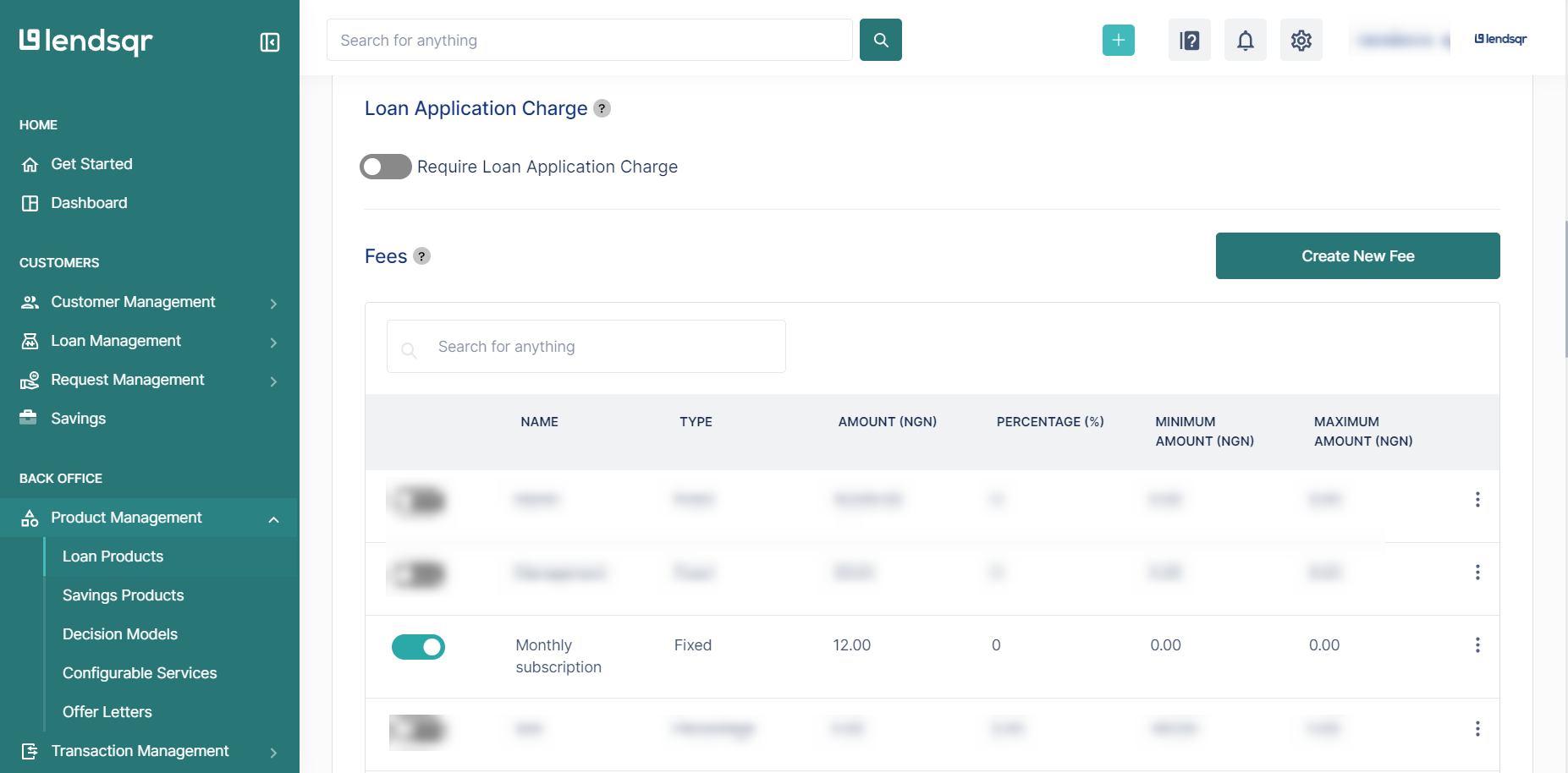Click the Product Management shapes icon
This screenshot has width=1568, height=773.
click(x=30, y=518)
